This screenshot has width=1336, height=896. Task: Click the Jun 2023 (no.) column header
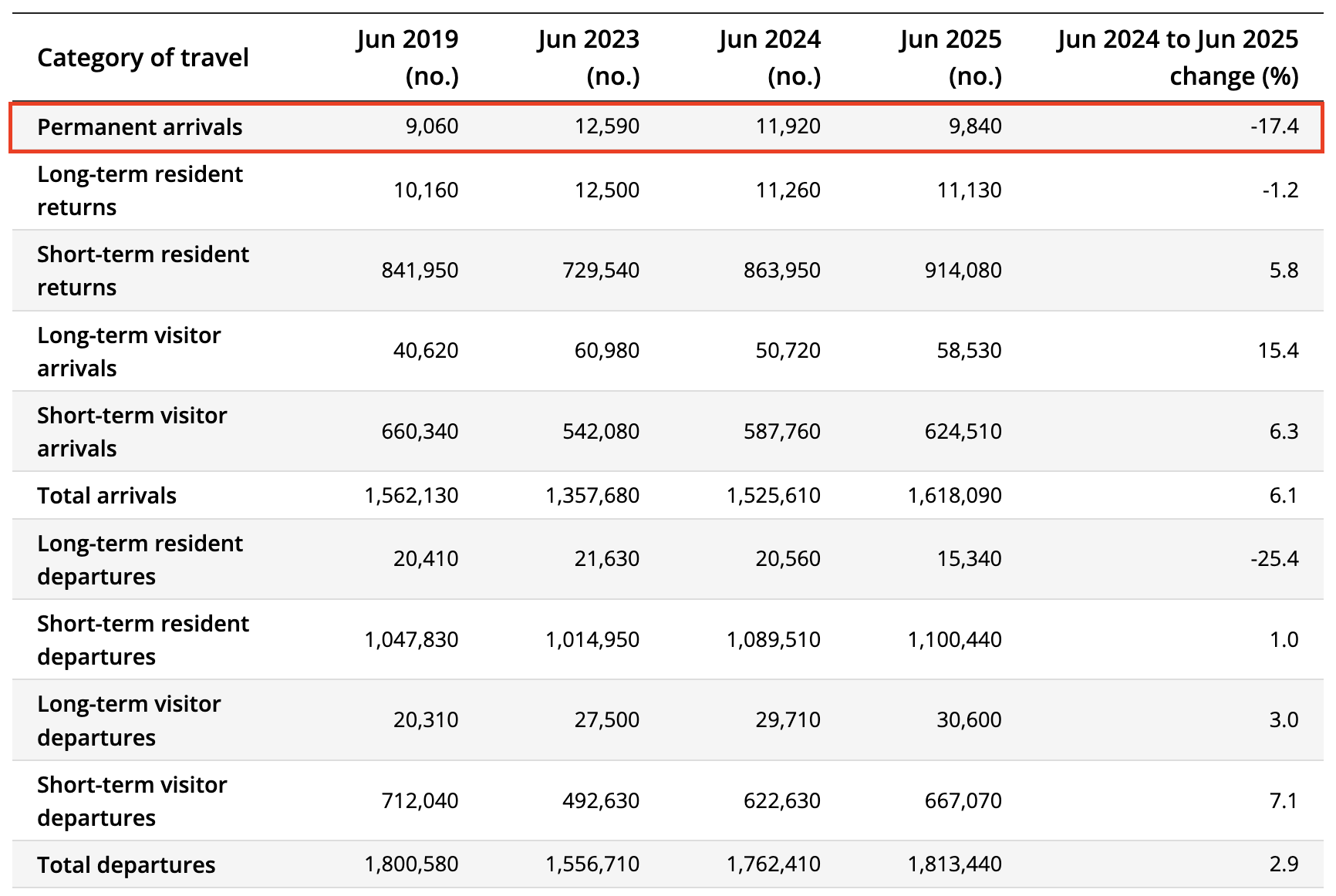[x=589, y=58]
